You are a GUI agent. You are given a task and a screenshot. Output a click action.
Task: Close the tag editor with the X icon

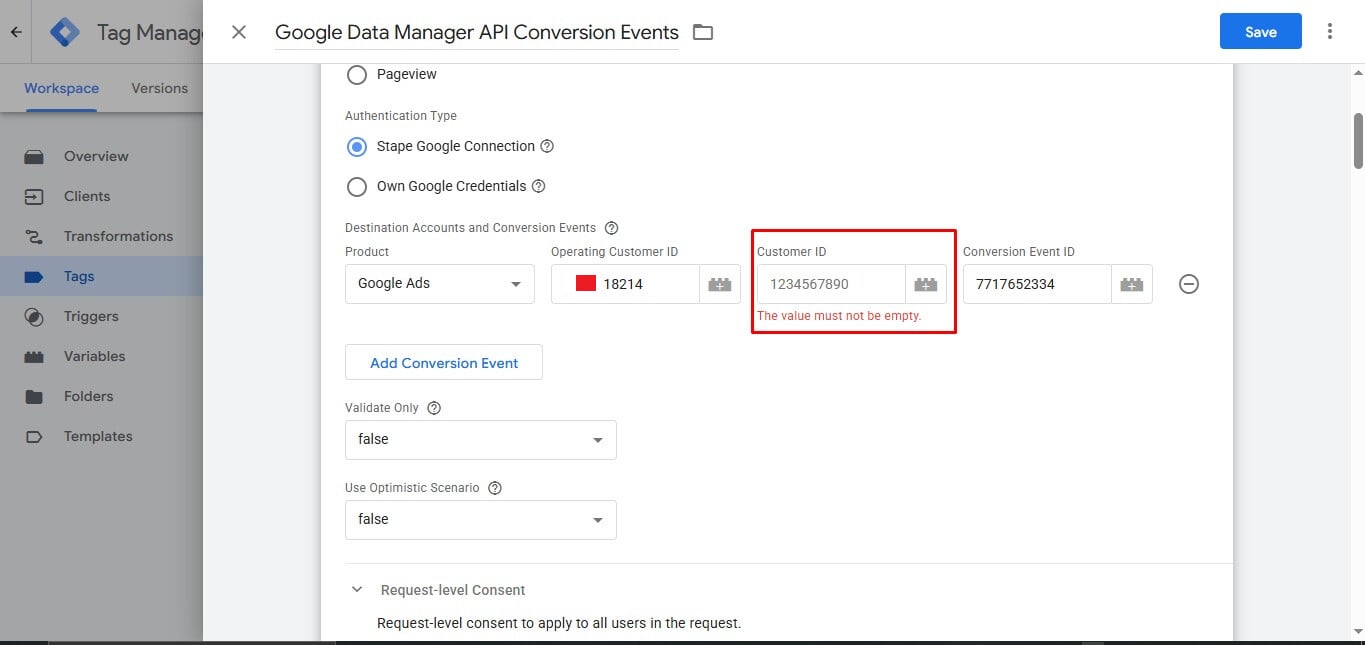click(239, 32)
